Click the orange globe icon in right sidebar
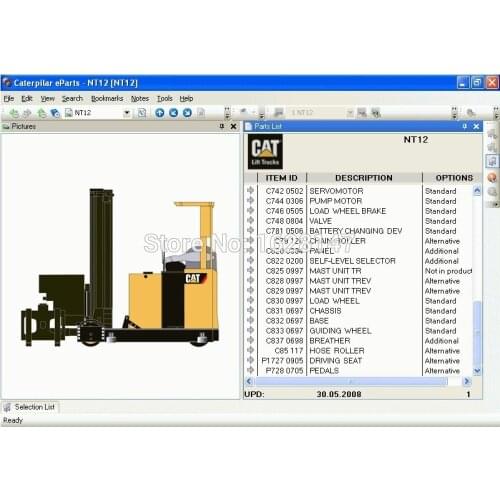The height and width of the screenshot is (500, 500). coord(492,177)
